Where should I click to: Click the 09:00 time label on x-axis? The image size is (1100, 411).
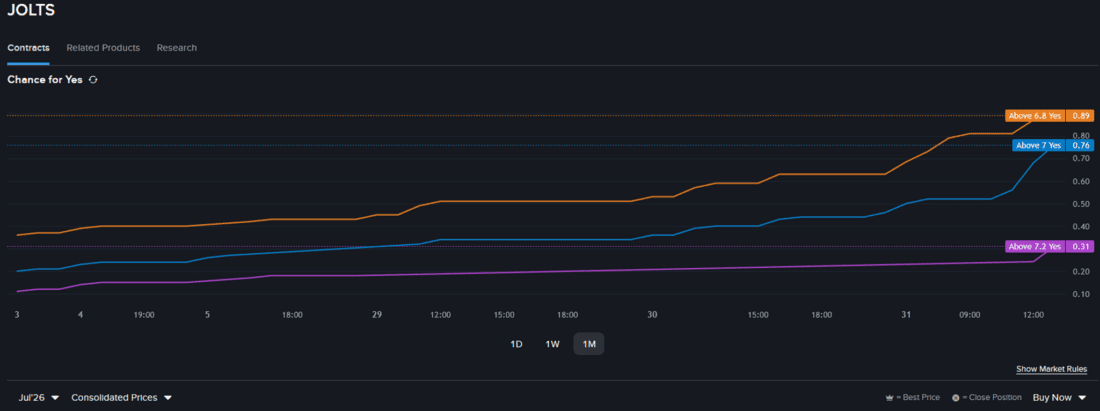click(x=970, y=315)
